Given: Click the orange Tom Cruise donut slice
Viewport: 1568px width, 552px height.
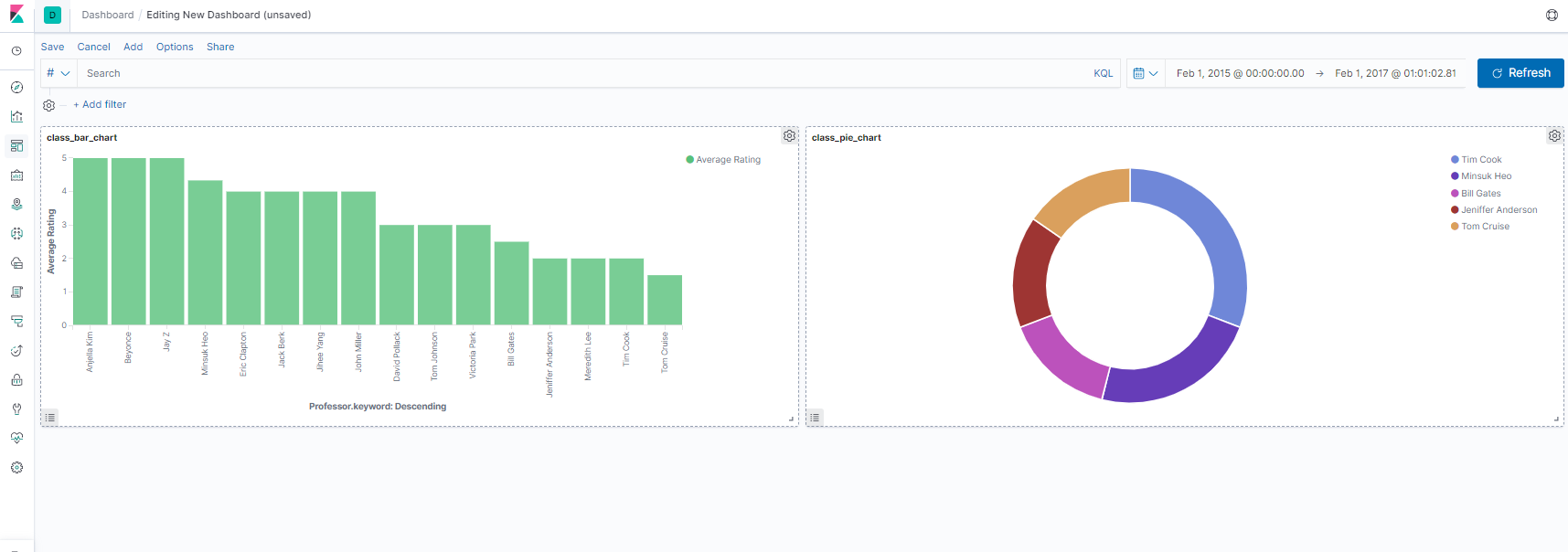Looking at the screenshot, I should point(1080,195).
